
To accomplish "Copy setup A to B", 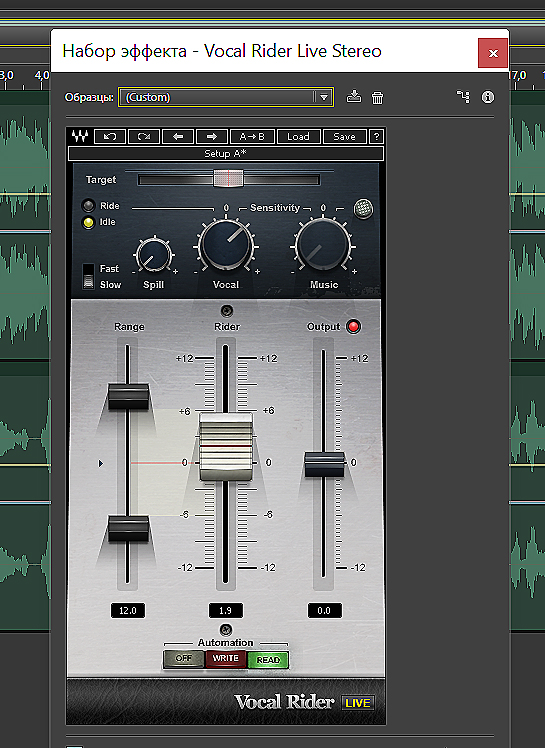I will [x=252, y=136].
